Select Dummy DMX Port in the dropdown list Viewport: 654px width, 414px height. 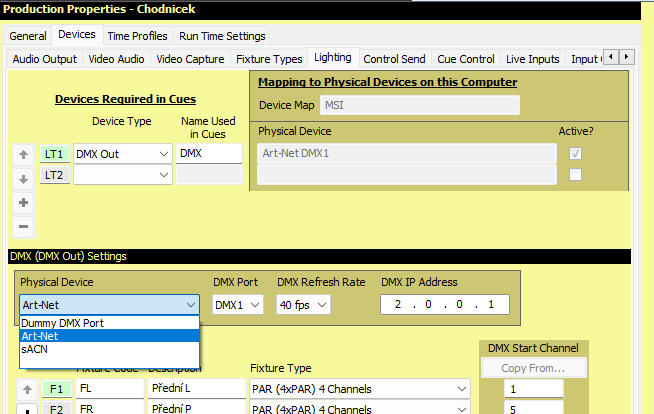click(x=62, y=323)
